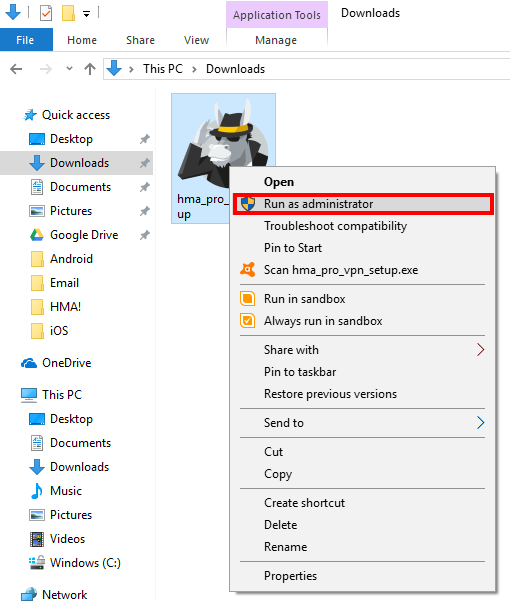Select Documents under Quick access
Screen dimensions: 510x601
[x=80, y=187]
